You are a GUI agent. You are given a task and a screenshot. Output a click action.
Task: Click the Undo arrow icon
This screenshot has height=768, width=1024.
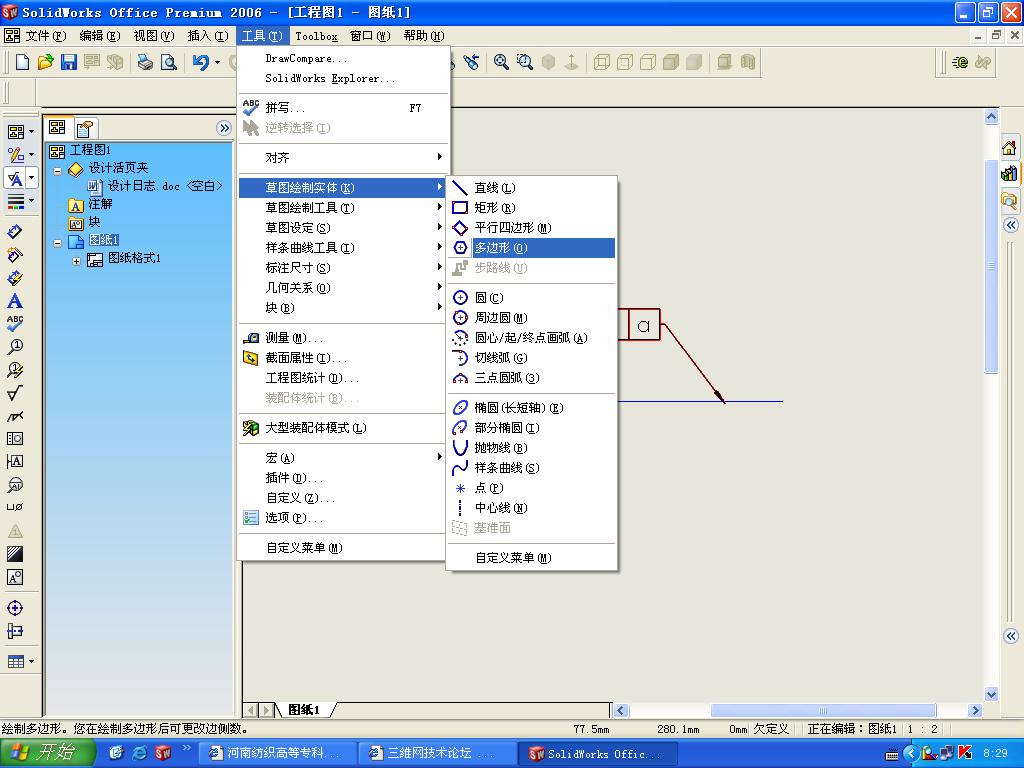200,62
